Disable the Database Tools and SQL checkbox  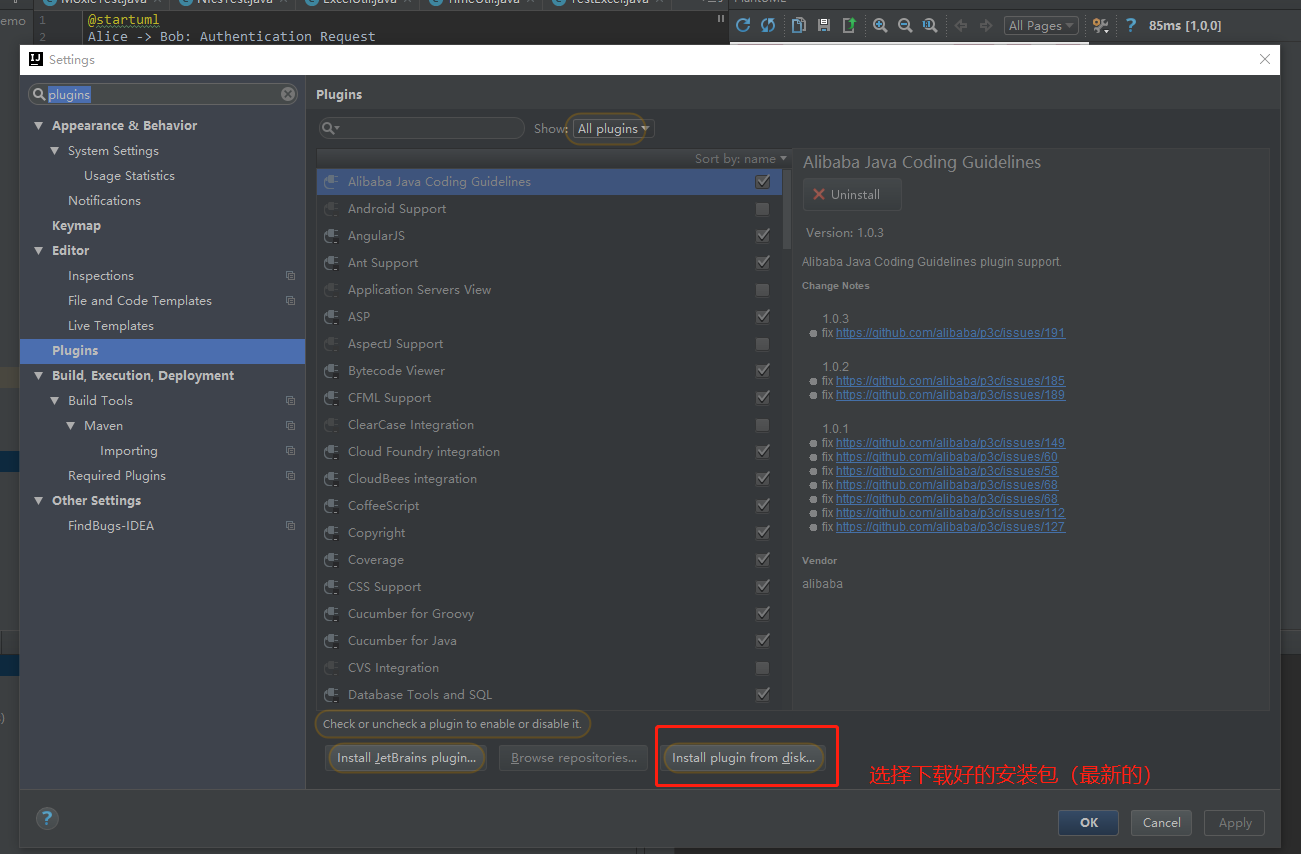click(x=763, y=695)
